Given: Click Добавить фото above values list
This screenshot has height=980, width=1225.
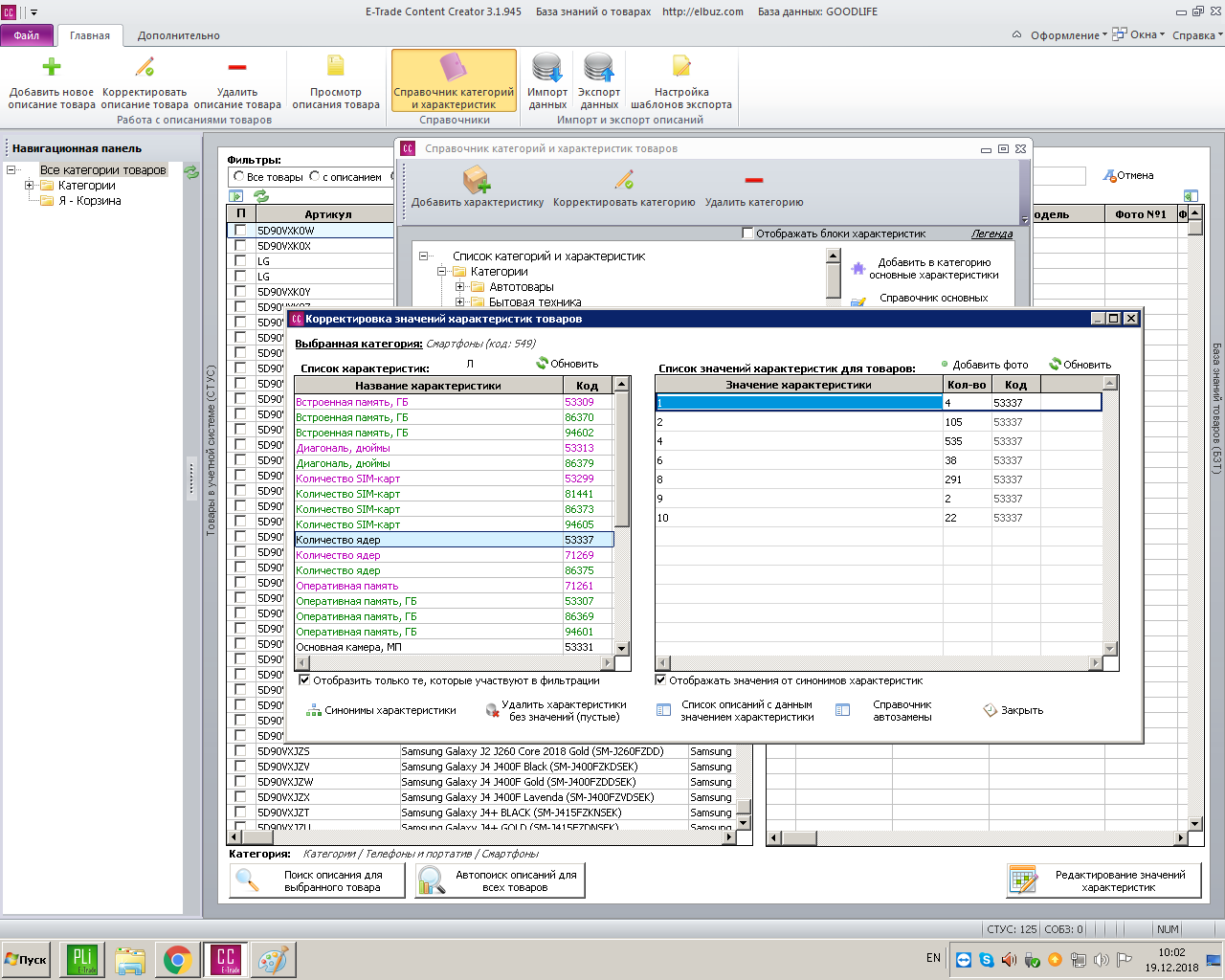Looking at the screenshot, I should point(985,365).
